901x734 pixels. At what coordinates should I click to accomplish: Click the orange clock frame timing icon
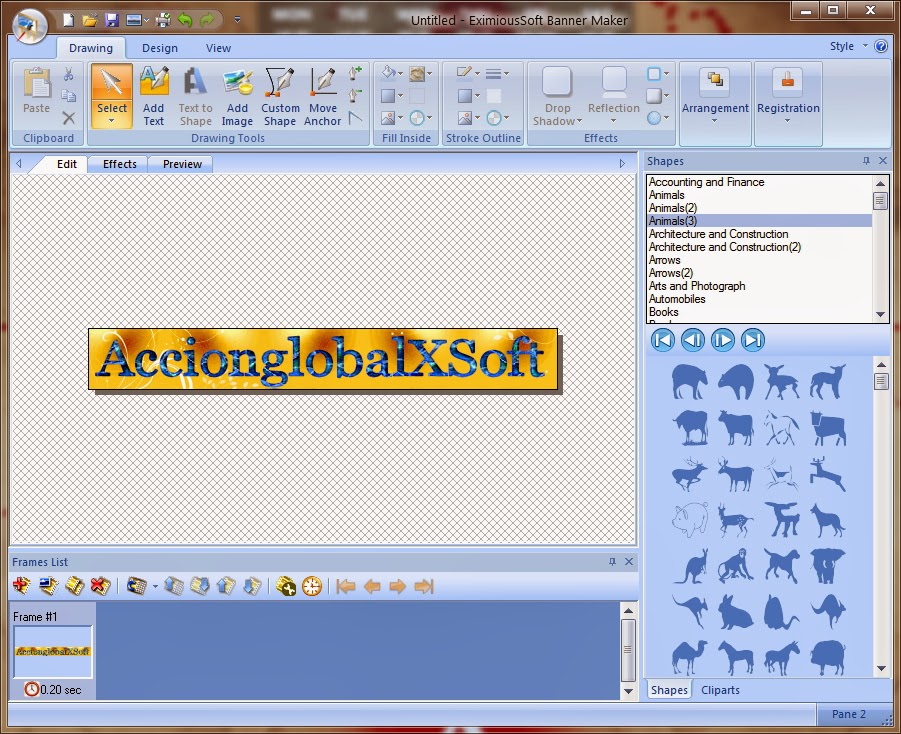point(312,586)
